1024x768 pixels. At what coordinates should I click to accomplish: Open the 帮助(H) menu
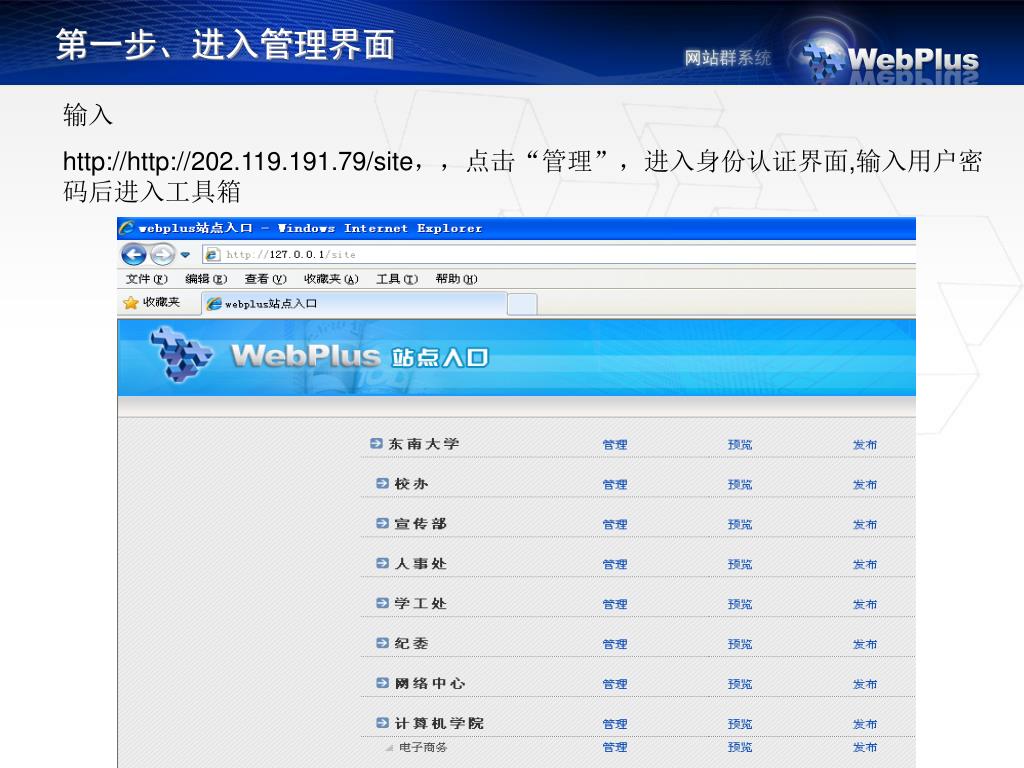click(456, 279)
